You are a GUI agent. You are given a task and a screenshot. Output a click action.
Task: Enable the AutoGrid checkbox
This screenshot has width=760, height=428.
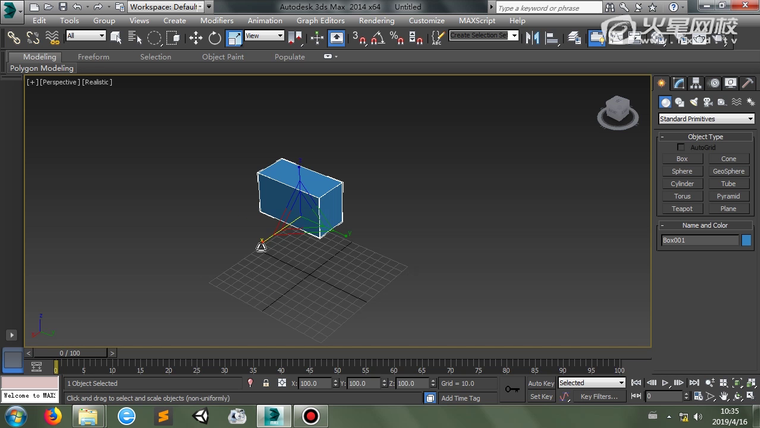click(682, 147)
